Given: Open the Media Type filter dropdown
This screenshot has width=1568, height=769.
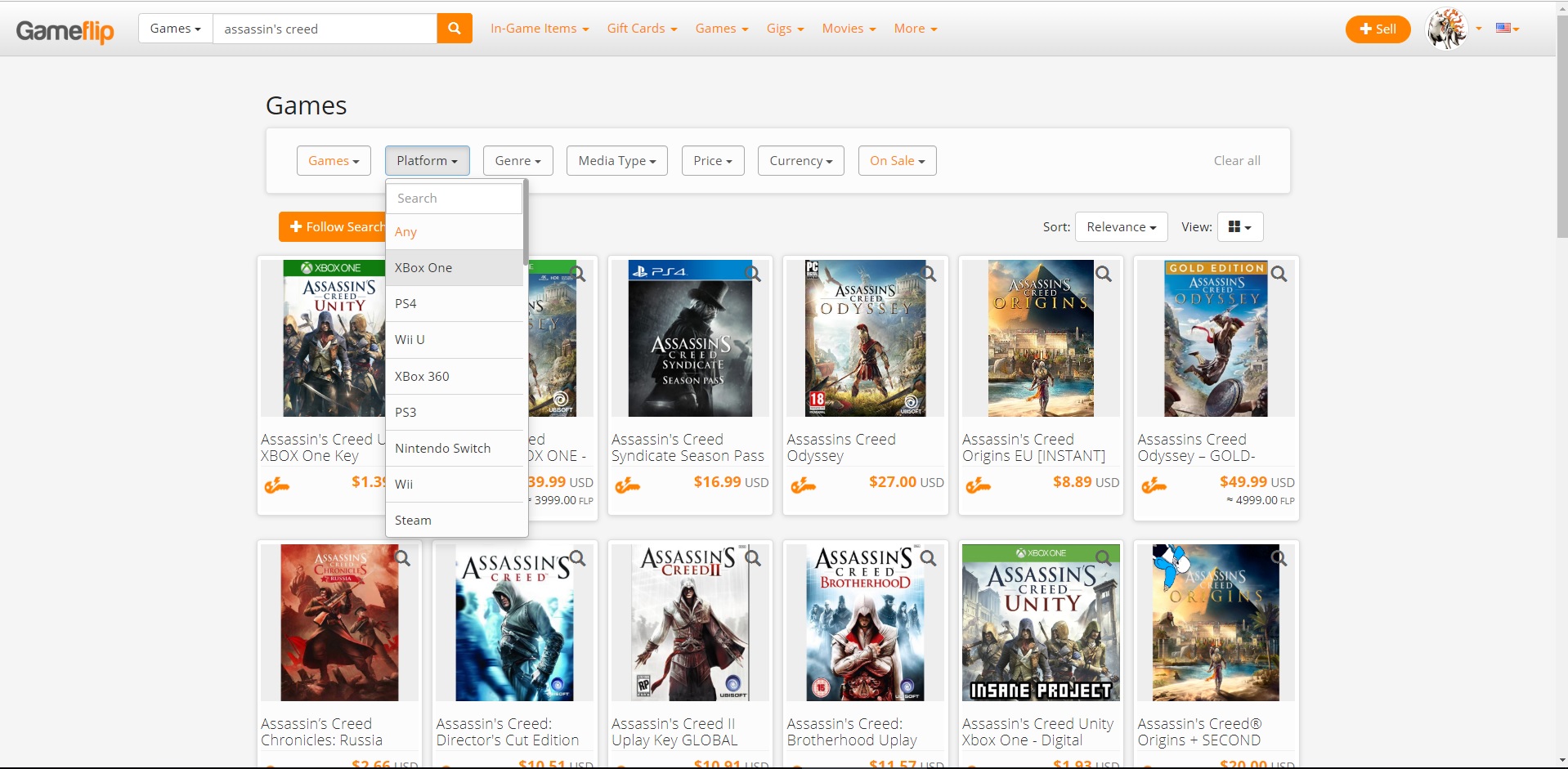Looking at the screenshot, I should [617, 161].
